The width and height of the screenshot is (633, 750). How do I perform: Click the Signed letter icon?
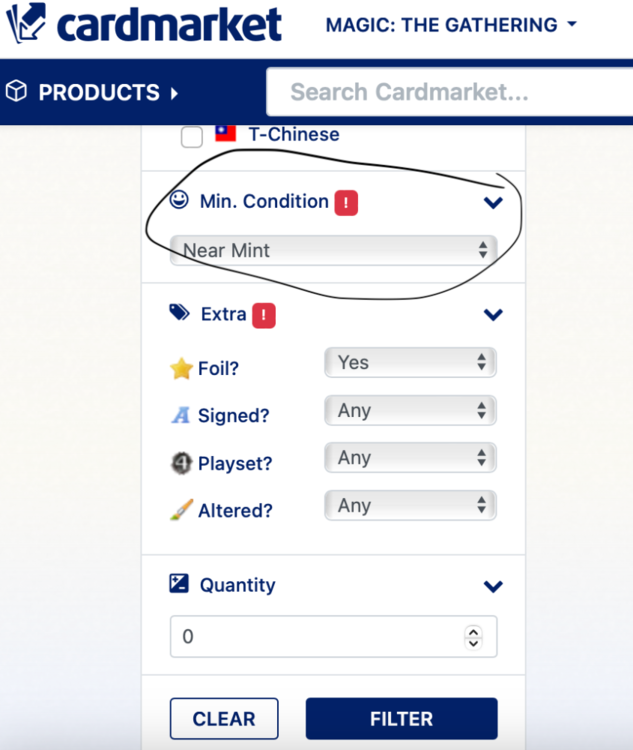click(181, 416)
